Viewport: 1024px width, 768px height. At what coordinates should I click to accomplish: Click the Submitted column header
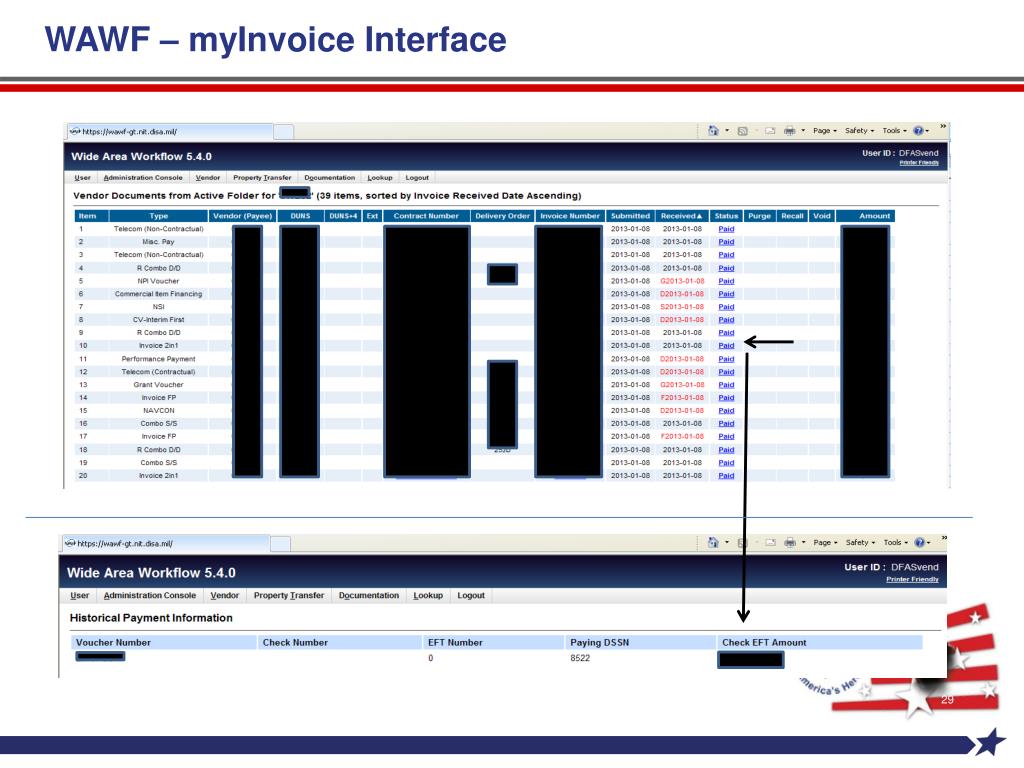click(x=630, y=216)
